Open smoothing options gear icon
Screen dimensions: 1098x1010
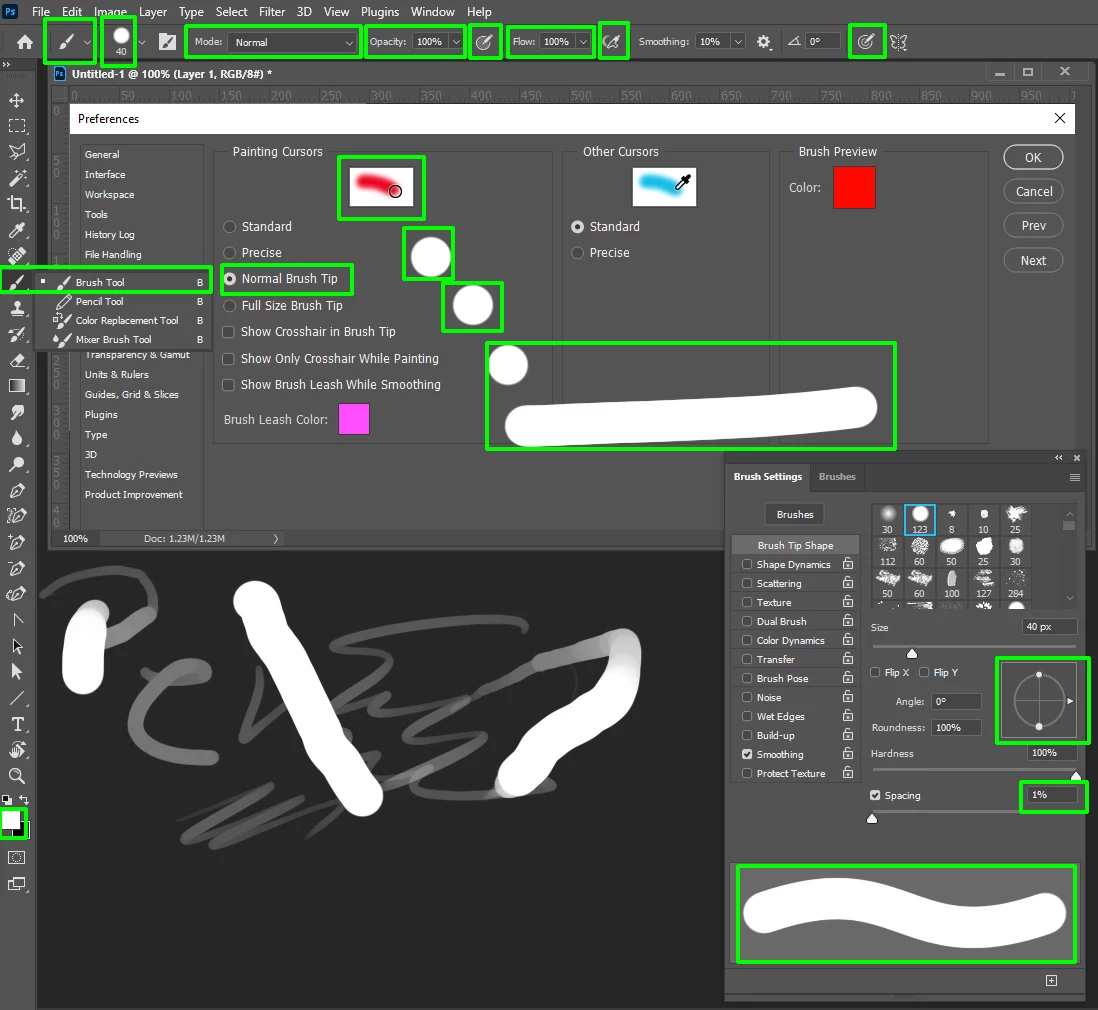click(763, 42)
